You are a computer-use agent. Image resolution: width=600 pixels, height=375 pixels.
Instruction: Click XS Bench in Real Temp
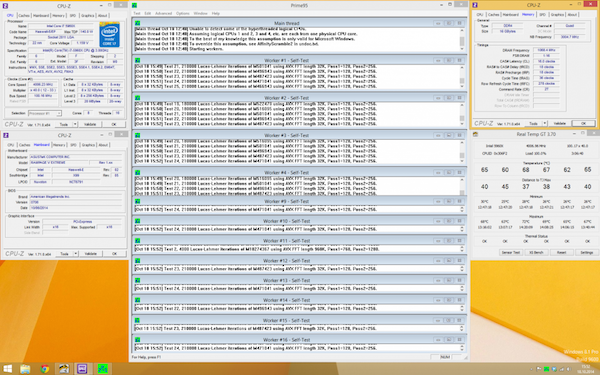pyautogui.click(x=536, y=253)
